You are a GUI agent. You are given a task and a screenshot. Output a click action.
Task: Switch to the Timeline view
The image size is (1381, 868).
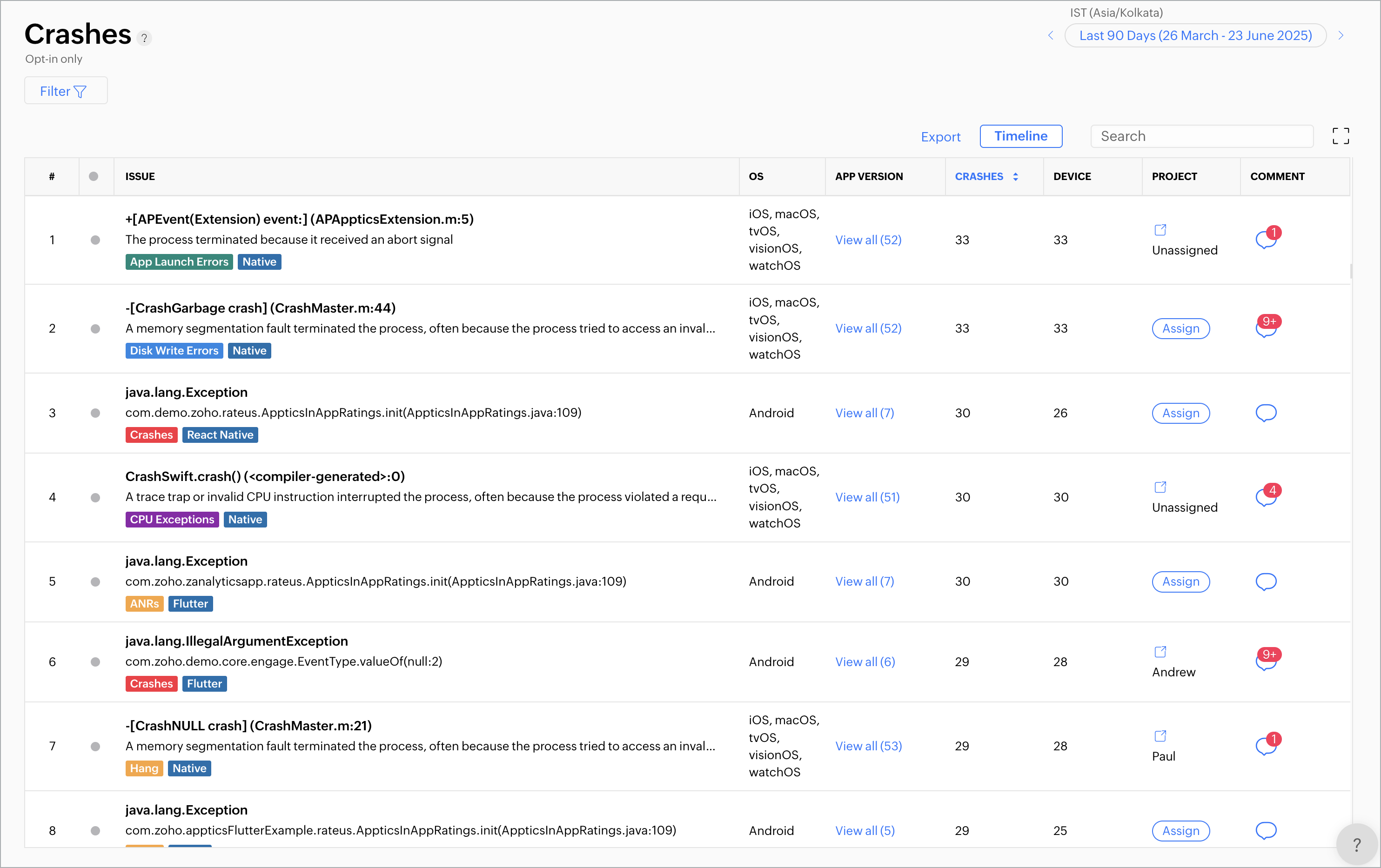coord(1020,136)
